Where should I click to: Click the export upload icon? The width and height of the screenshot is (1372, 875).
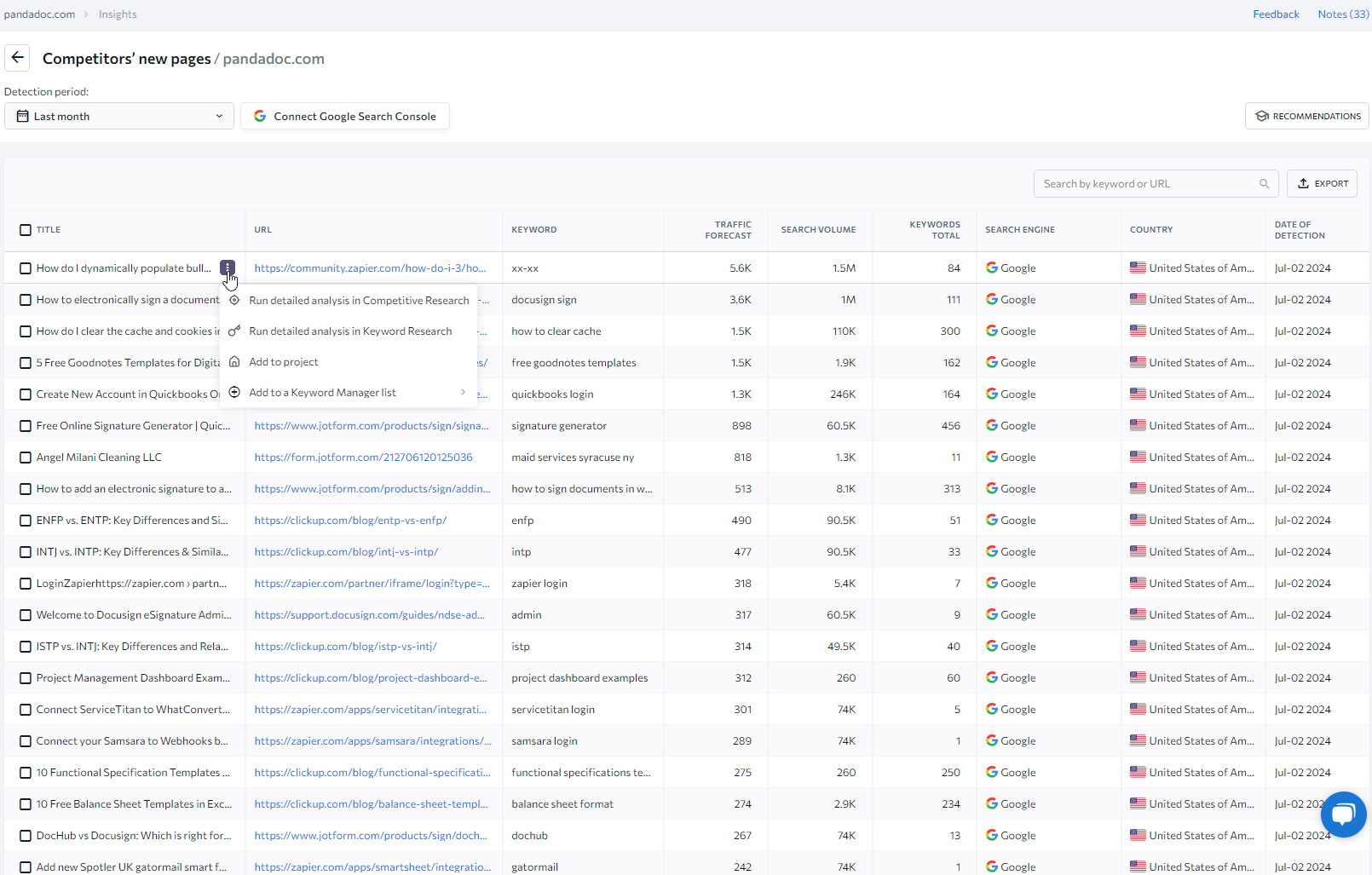[x=1303, y=183]
